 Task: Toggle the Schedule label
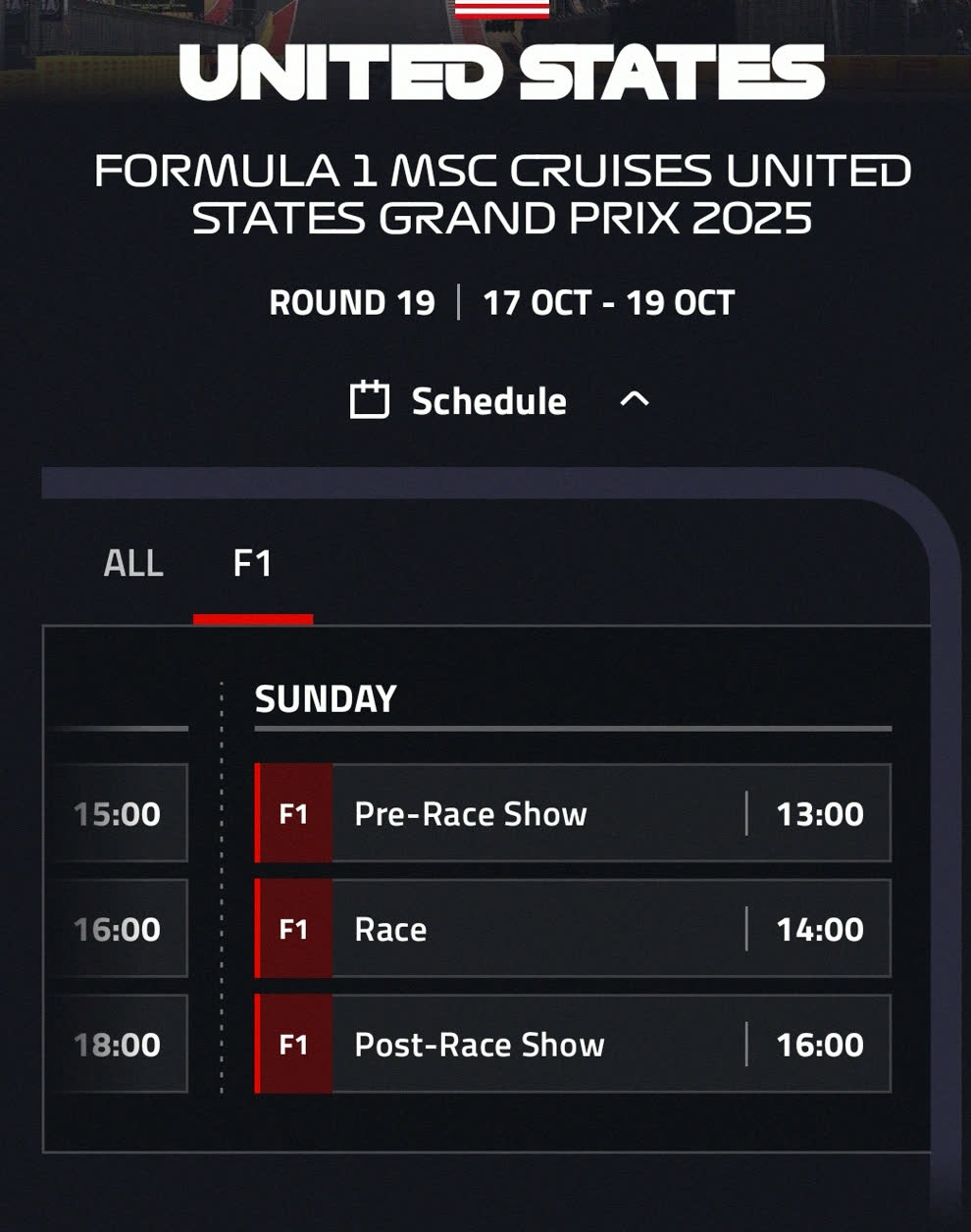(488, 401)
